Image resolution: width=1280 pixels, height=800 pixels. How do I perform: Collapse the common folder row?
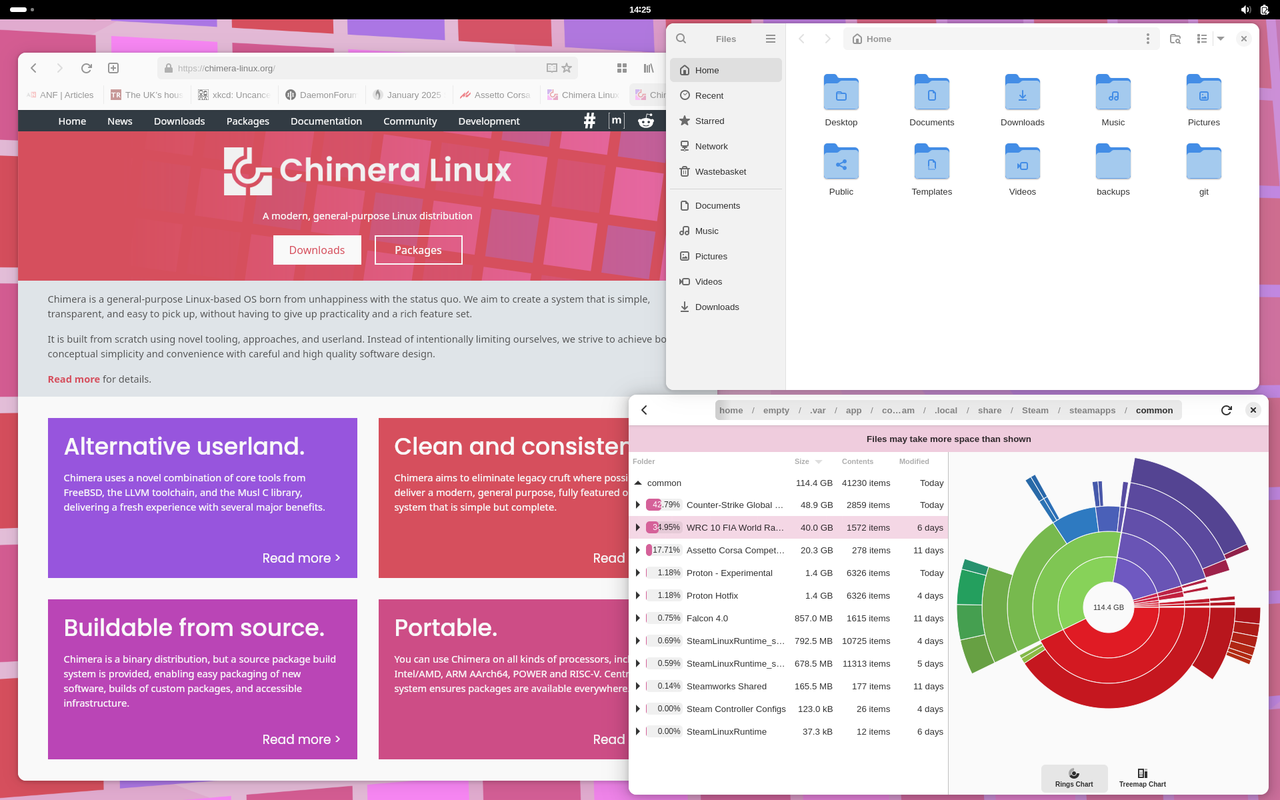[638, 483]
